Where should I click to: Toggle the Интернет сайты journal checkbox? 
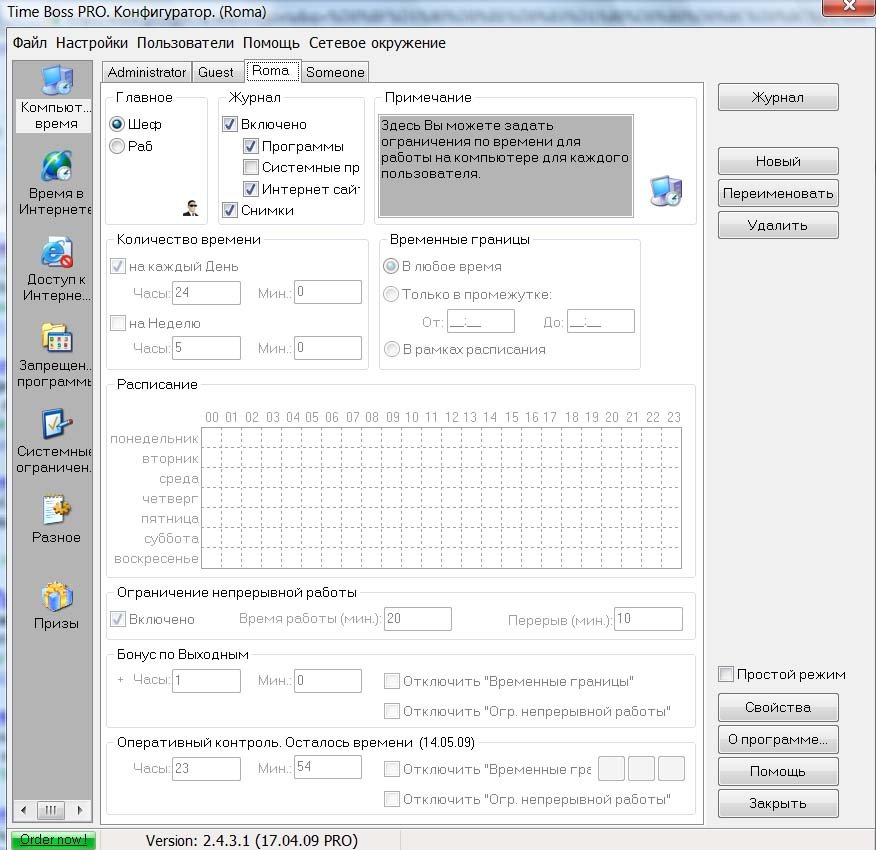pyautogui.click(x=251, y=189)
